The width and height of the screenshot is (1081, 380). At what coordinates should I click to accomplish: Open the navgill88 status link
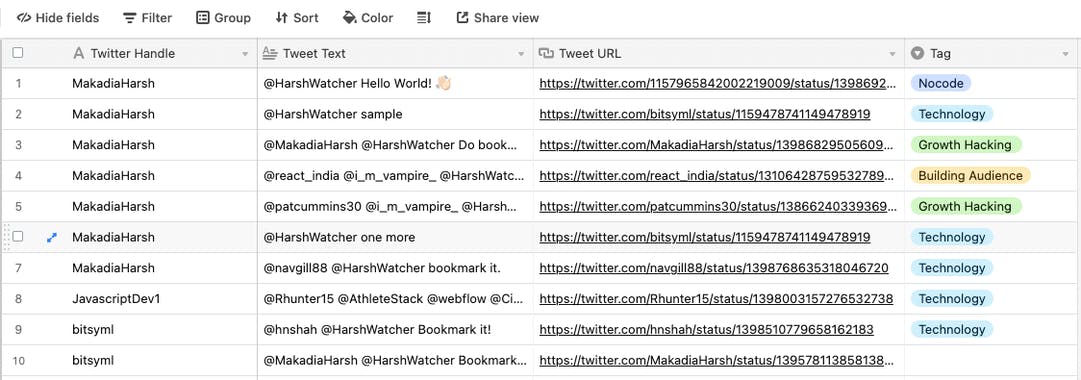[714, 268]
